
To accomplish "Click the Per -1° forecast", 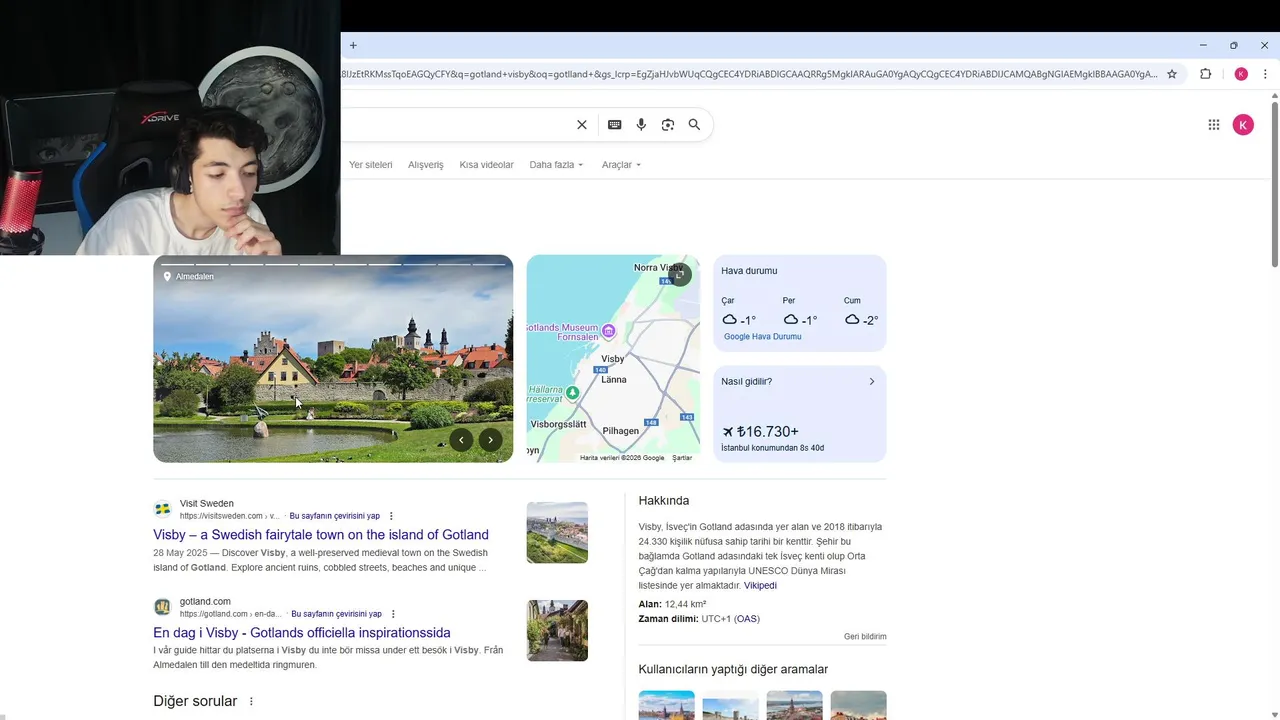I will [800, 313].
